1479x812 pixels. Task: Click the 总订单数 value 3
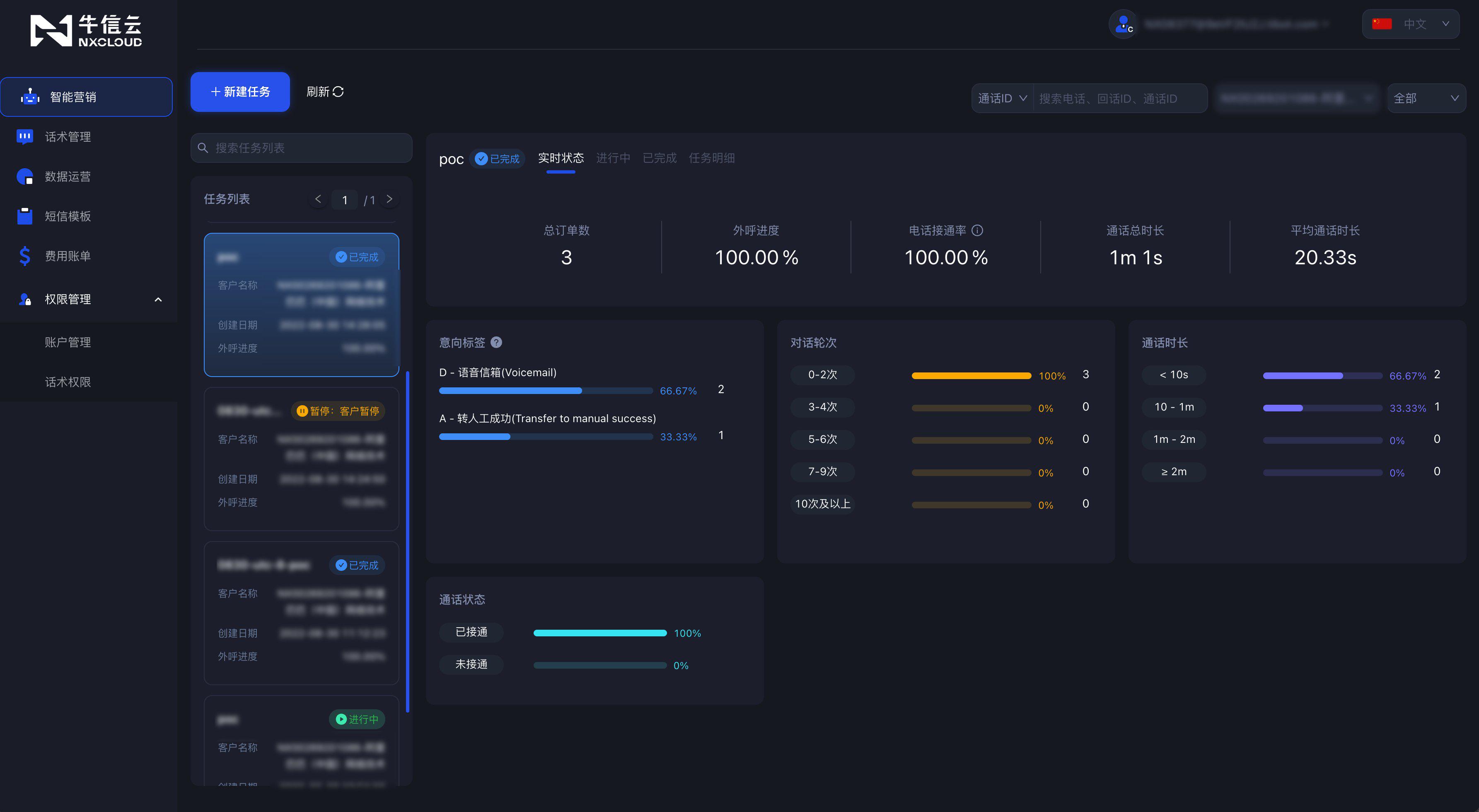566,257
